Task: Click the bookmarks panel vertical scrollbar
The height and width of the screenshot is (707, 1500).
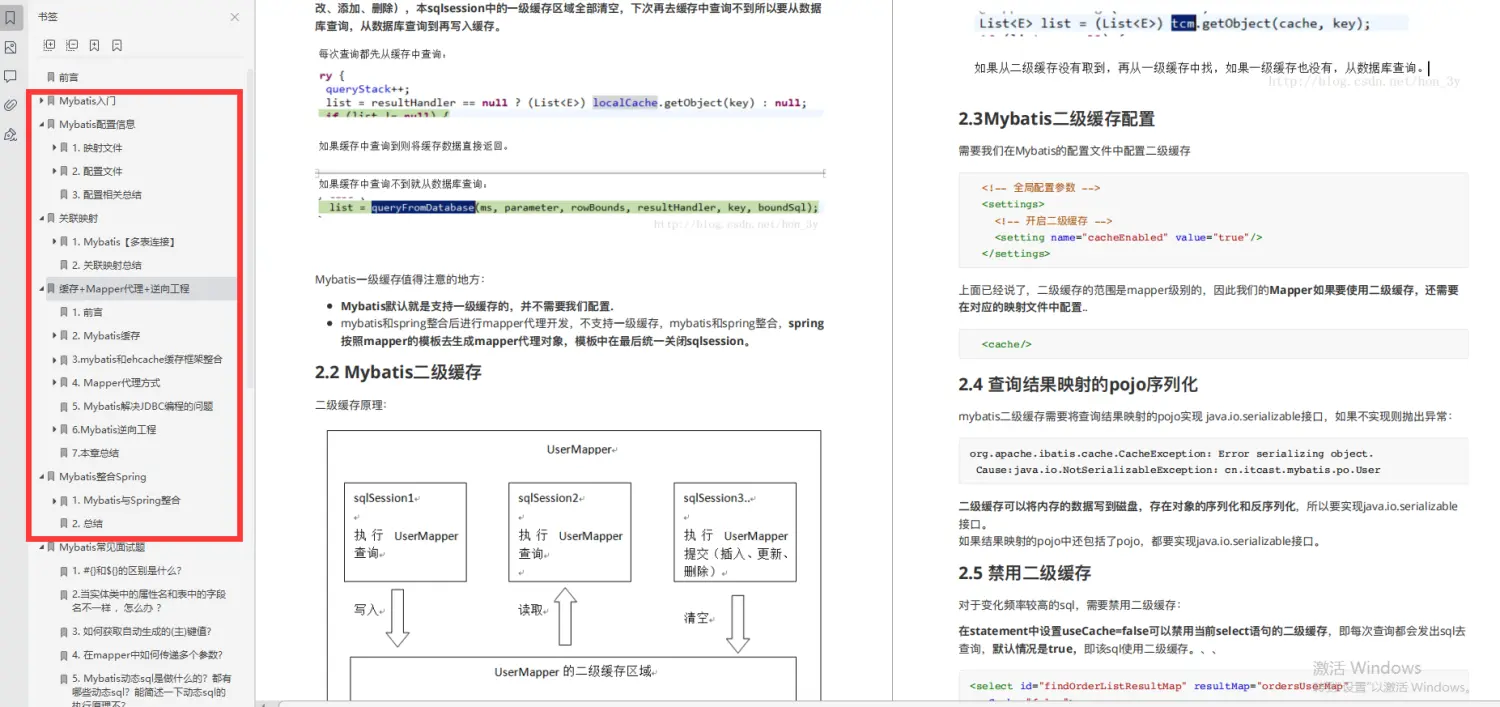Action: [x=250, y=230]
